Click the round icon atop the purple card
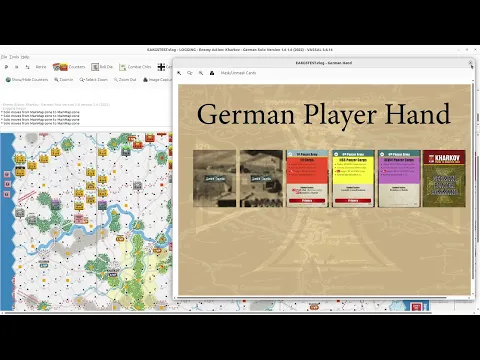Screen dimensions: 480x360 point(382,154)
